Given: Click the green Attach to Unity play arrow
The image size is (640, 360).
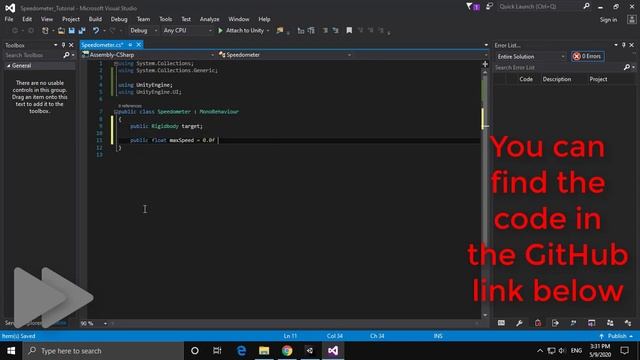Looking at the screenshot, I should point(220,31).
